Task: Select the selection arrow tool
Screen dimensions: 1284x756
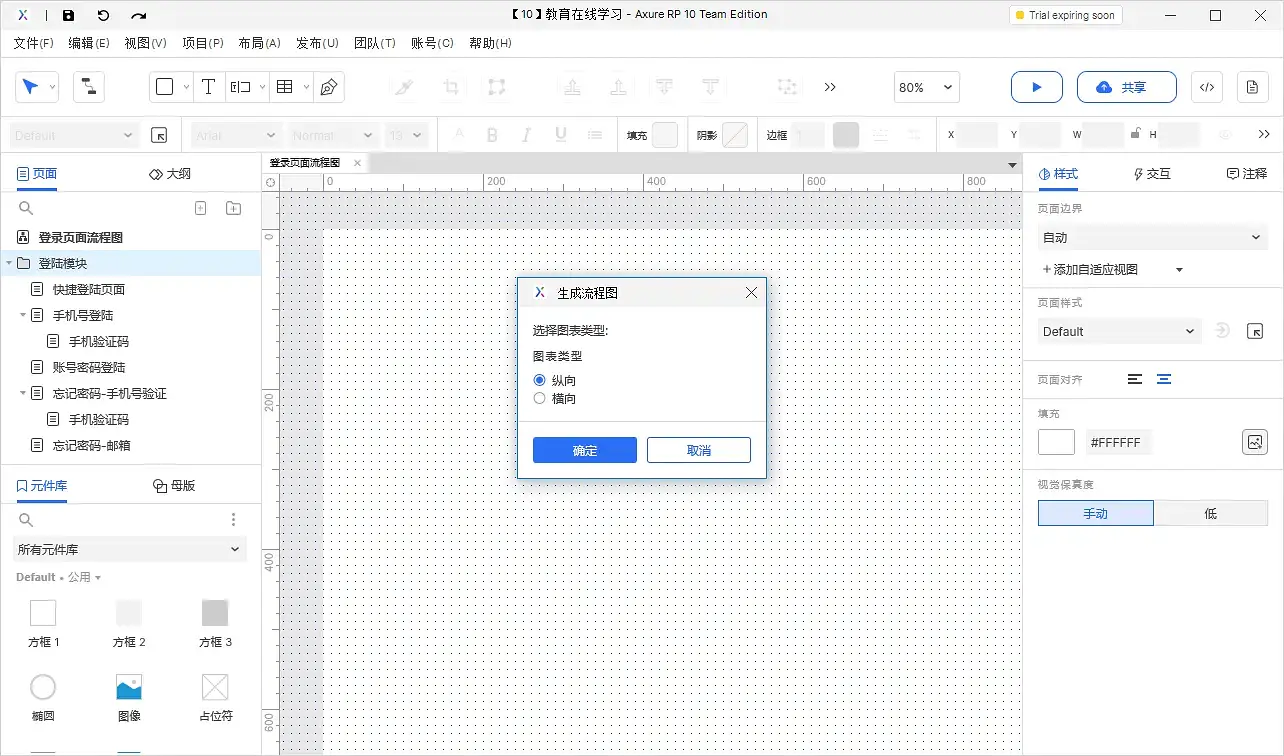Action: 30,86
